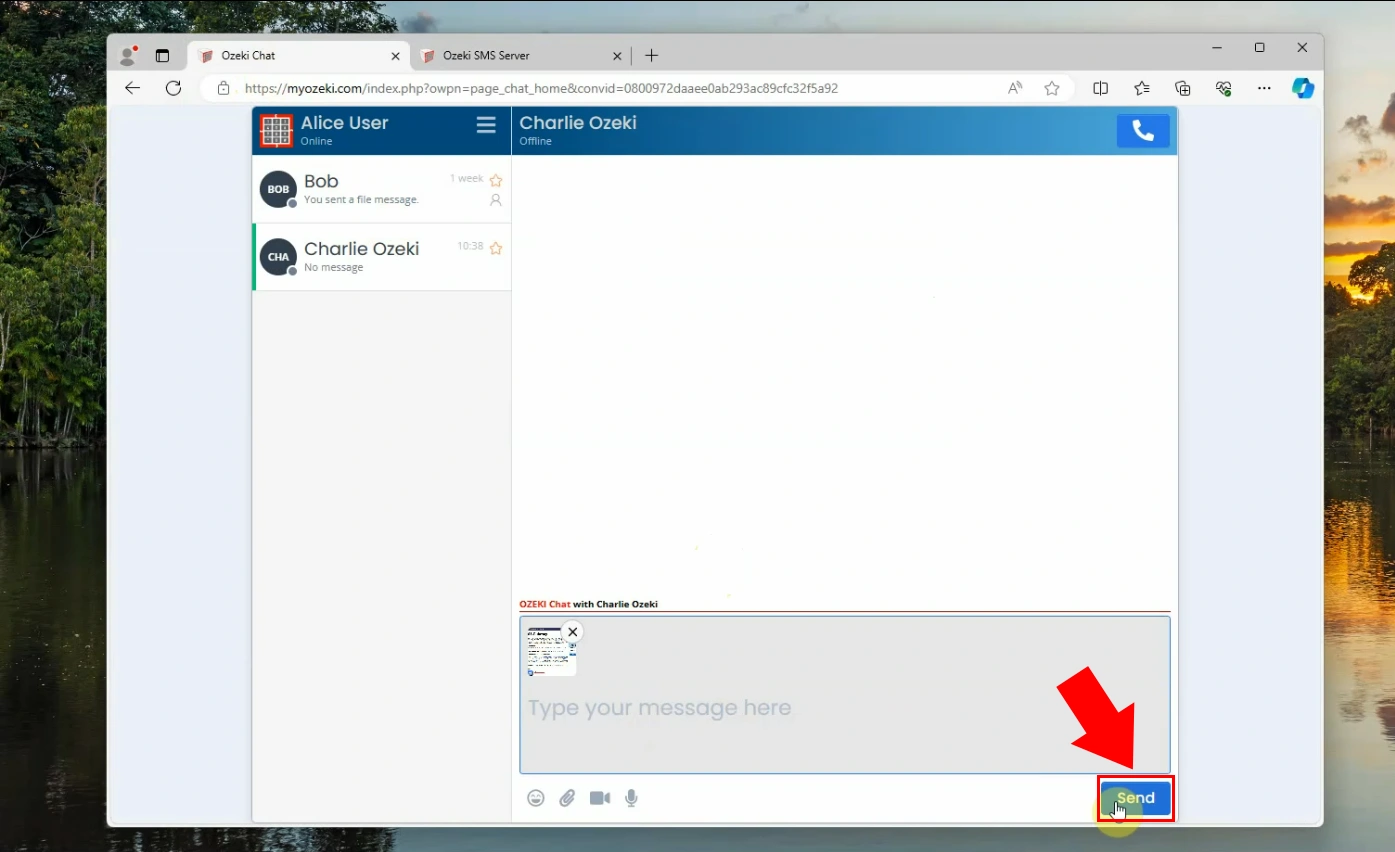The height and width of the screenshot is (852, 1395).
Task: Go back in browser history
Action: [132, 88]
